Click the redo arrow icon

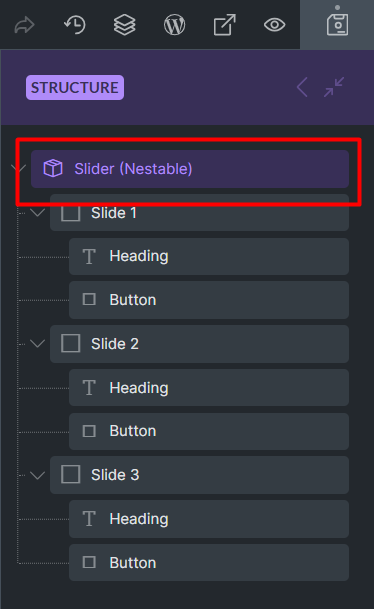click(25, 25)
